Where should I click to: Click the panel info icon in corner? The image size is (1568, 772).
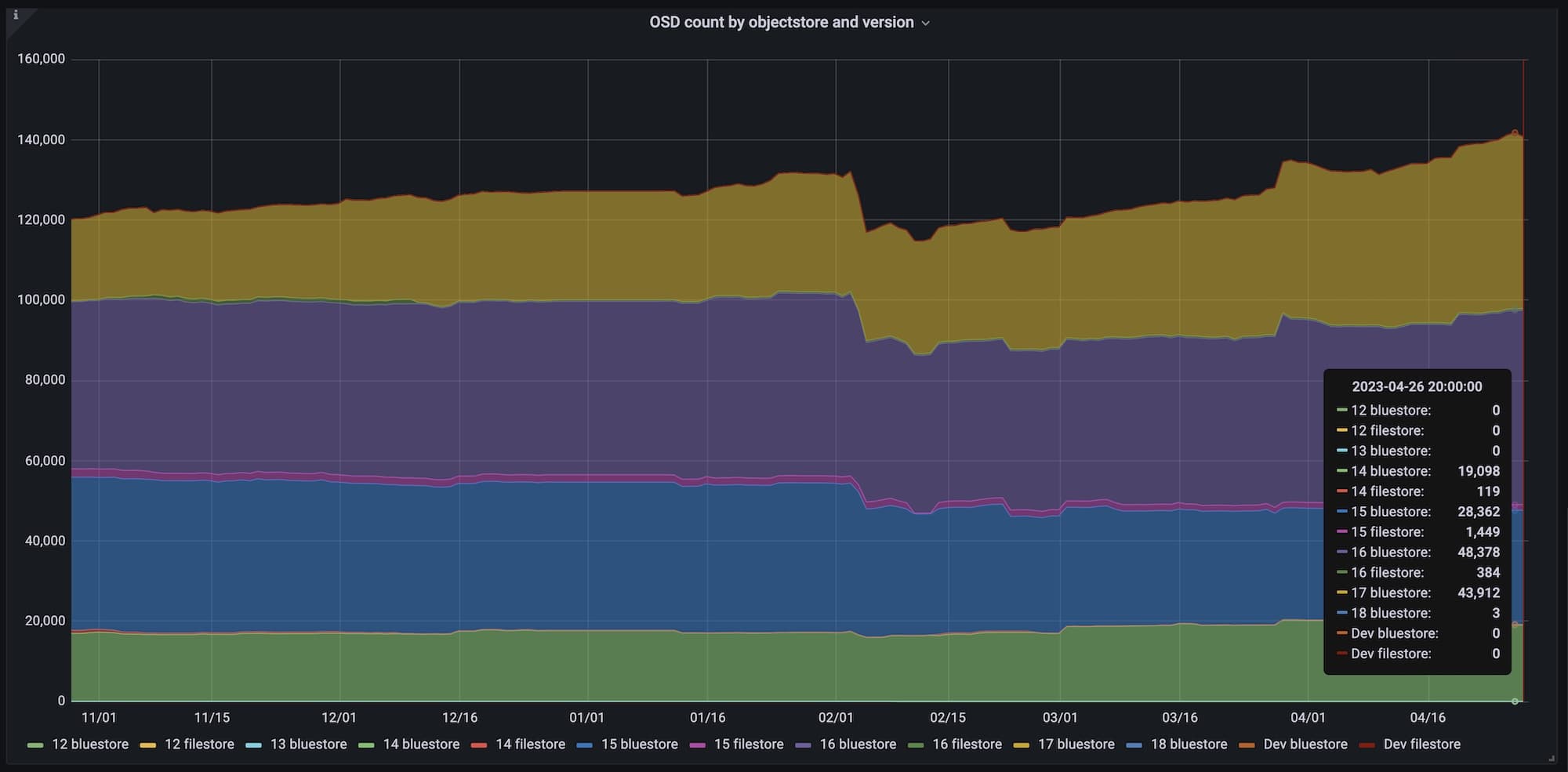click(x=16, y=15)
